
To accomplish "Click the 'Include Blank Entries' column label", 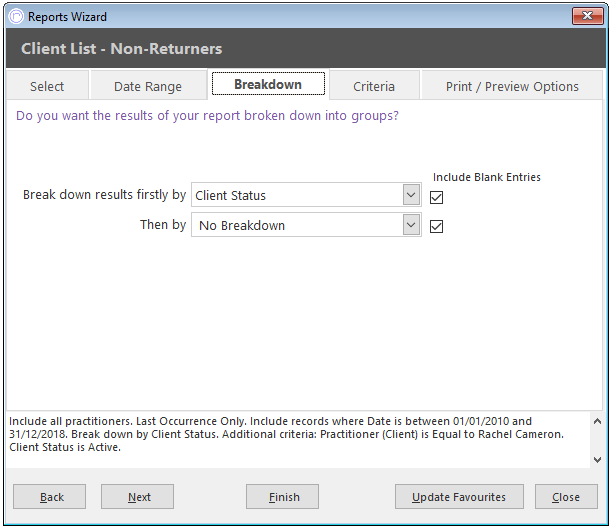I will 487,177.
